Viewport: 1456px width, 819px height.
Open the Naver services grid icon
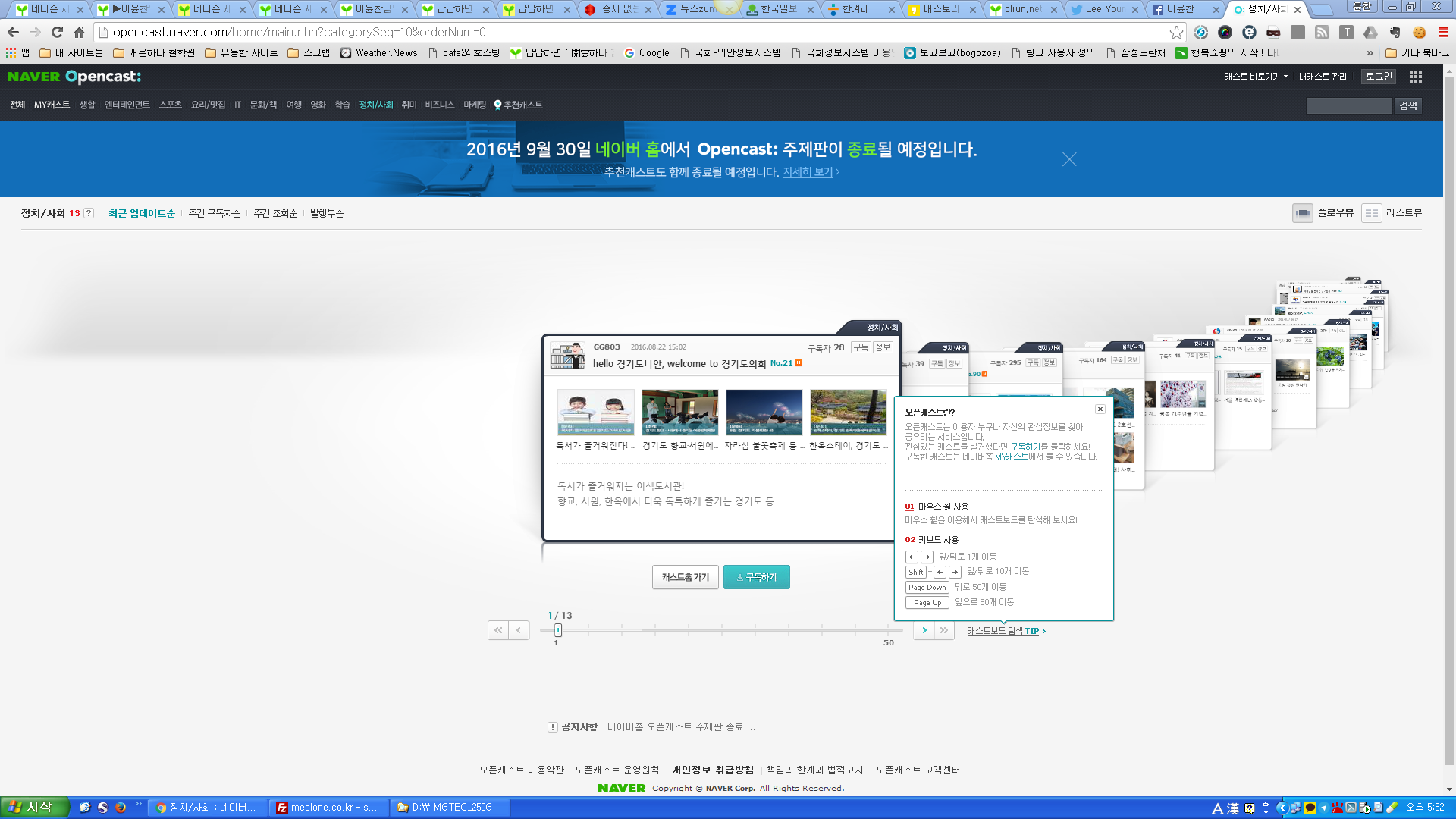[x=1415, y=77]
